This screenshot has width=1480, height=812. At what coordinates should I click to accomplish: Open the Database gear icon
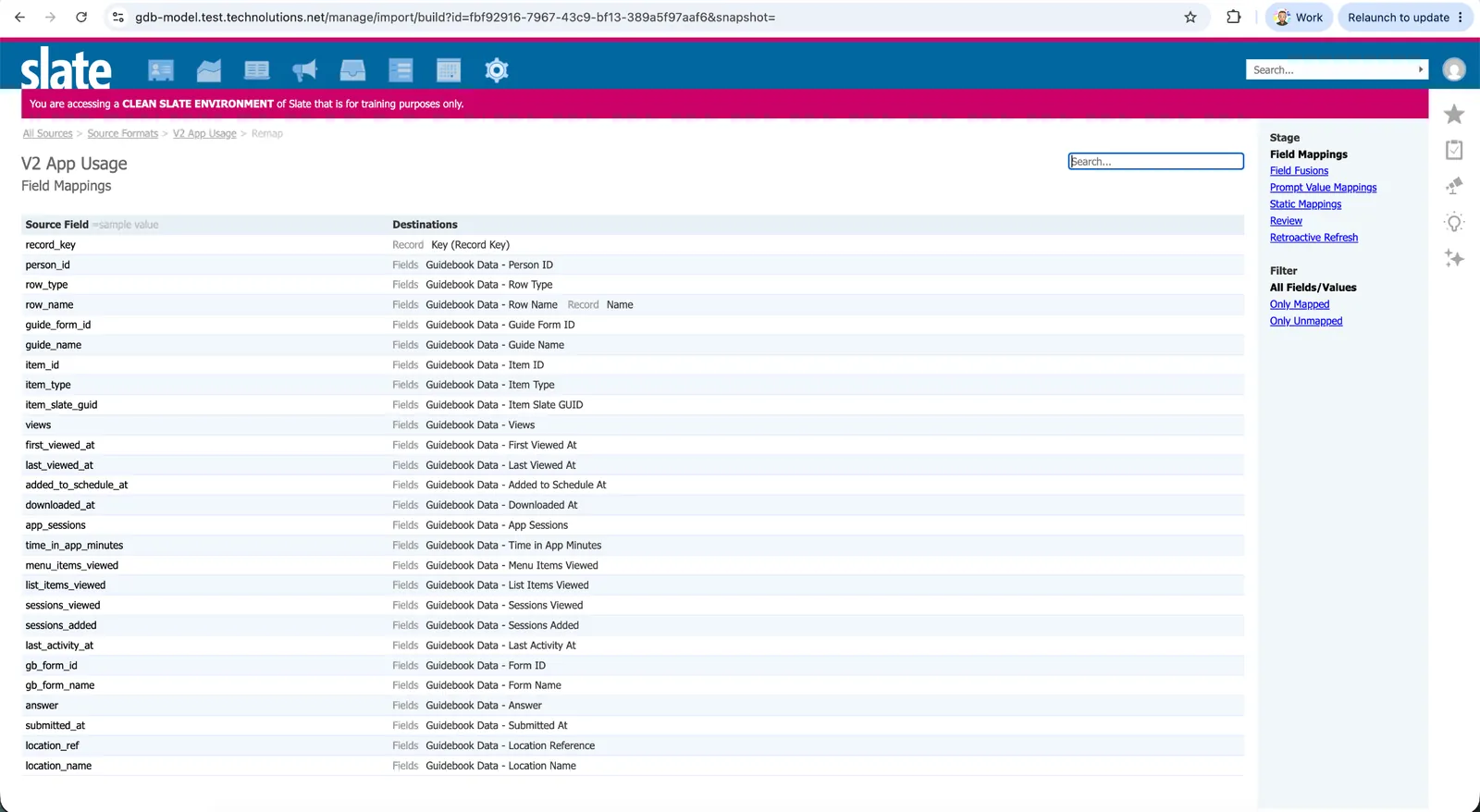click(497, 70)
